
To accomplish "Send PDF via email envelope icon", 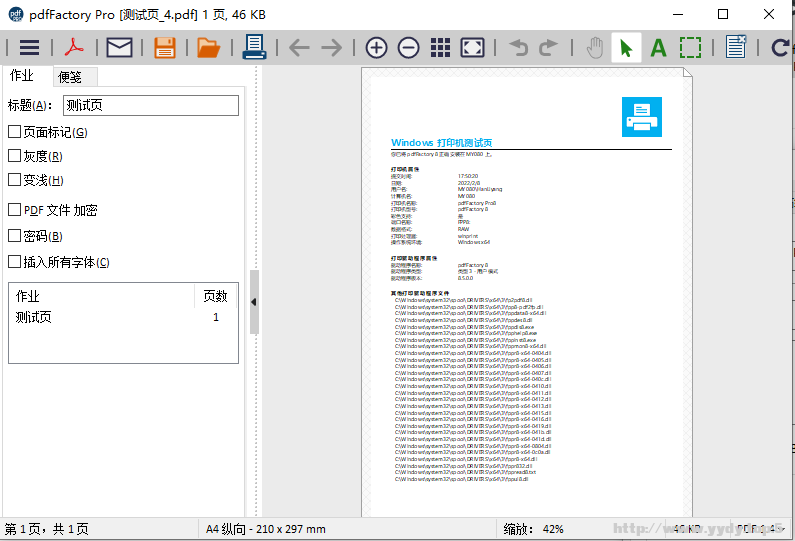I will [x=119, y=48].
